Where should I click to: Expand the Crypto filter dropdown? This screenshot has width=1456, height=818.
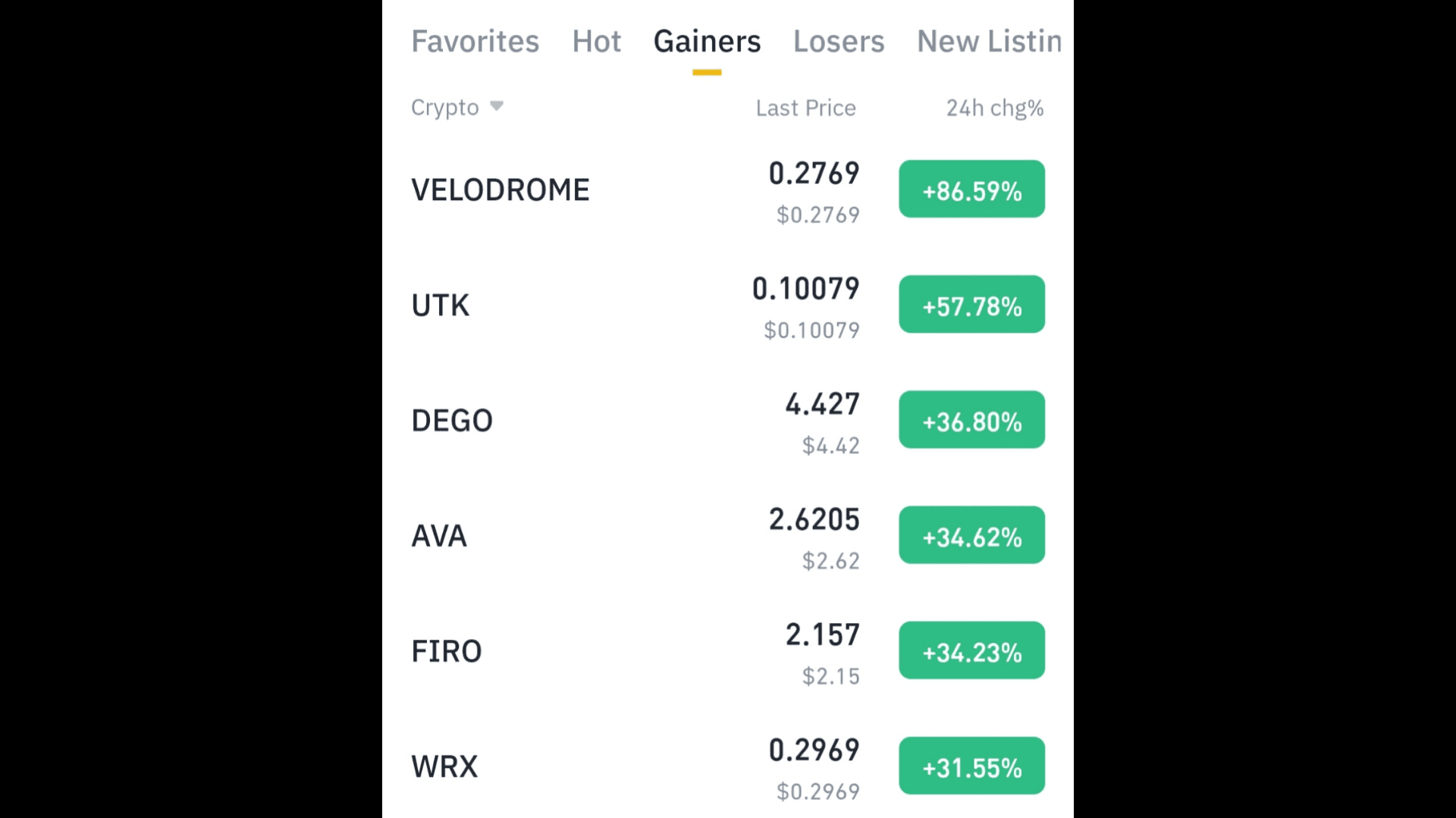coord(457,108)
